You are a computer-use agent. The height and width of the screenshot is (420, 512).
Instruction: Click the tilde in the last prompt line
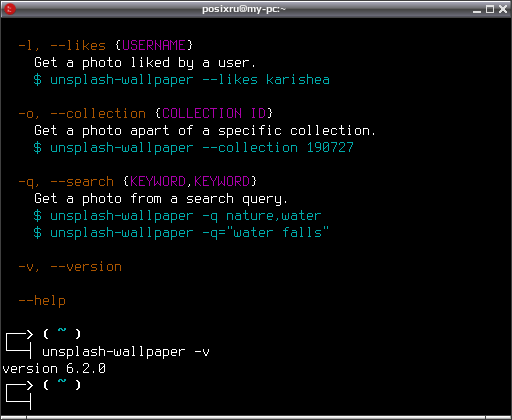point(62,381)
